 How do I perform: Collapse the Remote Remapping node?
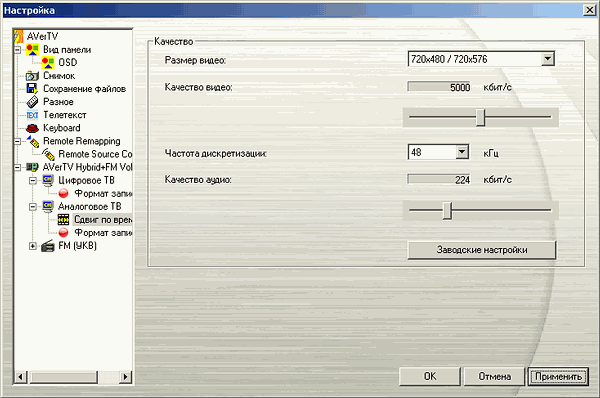(18, 141)
